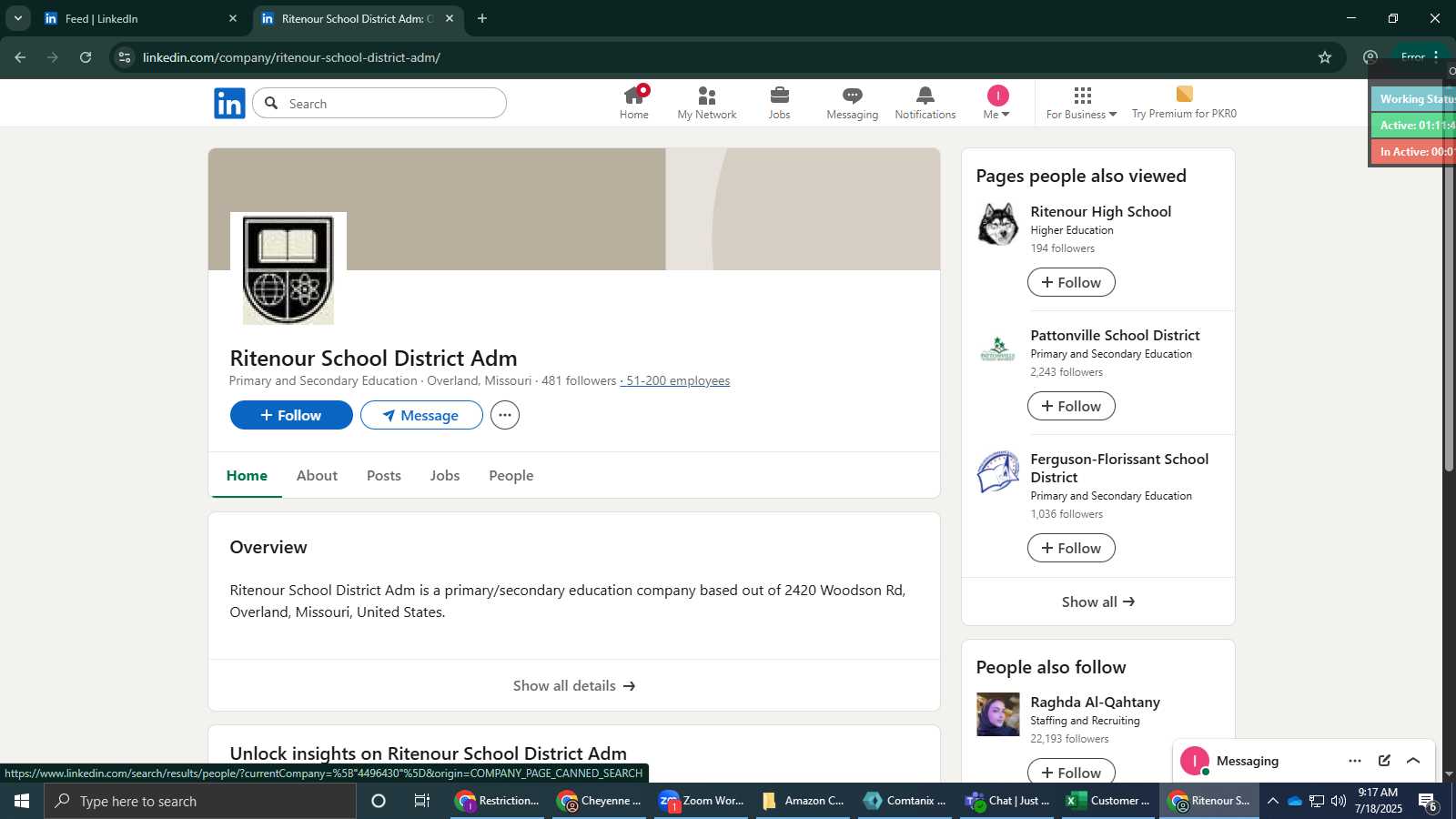Open the Windows notification center
1456x819 pixels.
(1427, 801)
